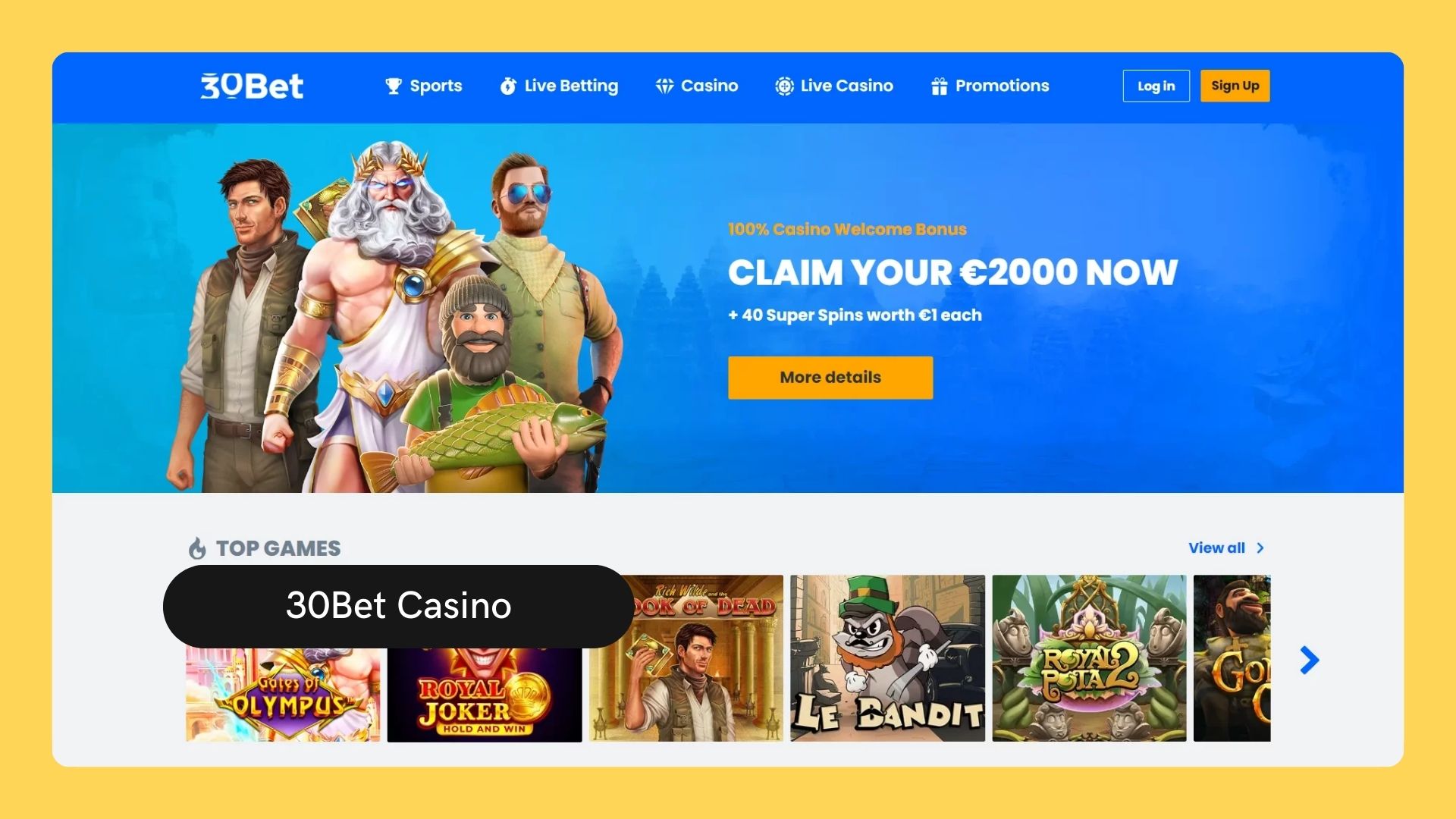The width and height of the screenshot is (1456, 819).
Task: Click the Promotions gift icon
Action: pyautogui.click(x=940, y=86)
